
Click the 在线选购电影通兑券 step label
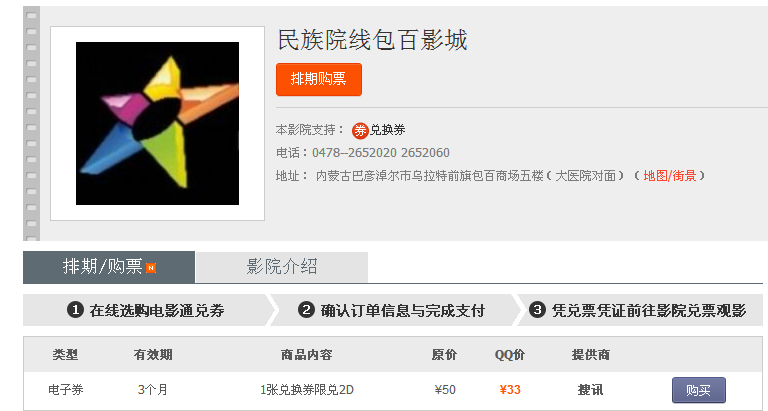click(157, 311)
